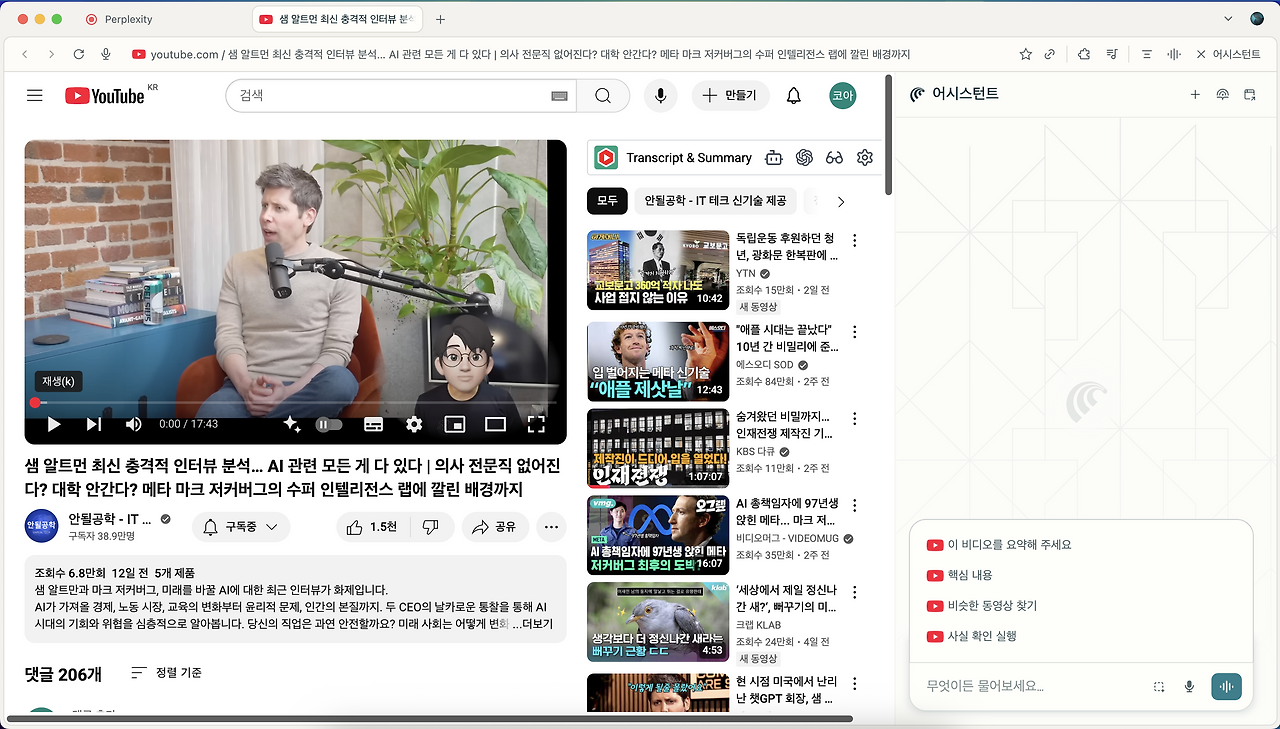This screenshot has width=1280, height=729.
Task: Dislike the video with thumbs down
Action: pos(431,527)
